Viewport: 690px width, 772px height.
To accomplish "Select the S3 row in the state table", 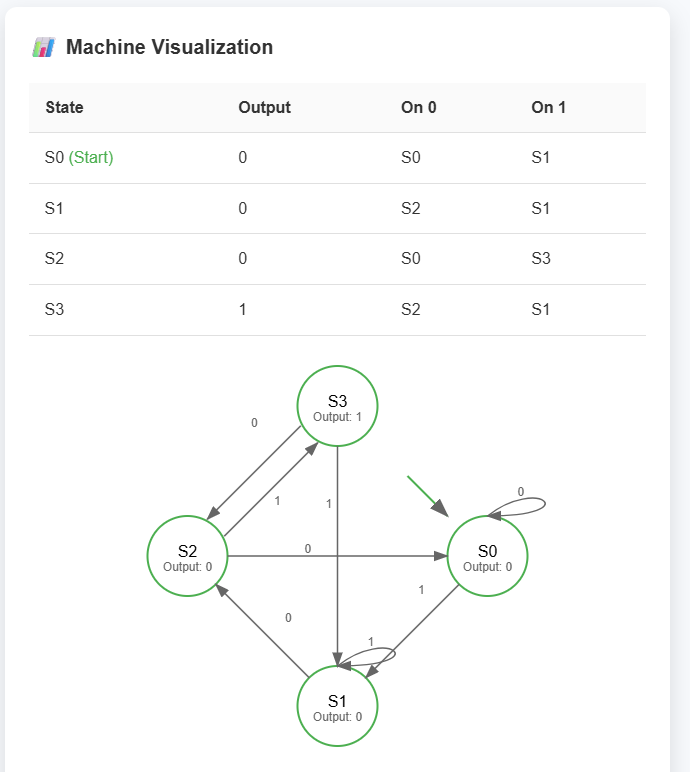I will tap(337, 310).
